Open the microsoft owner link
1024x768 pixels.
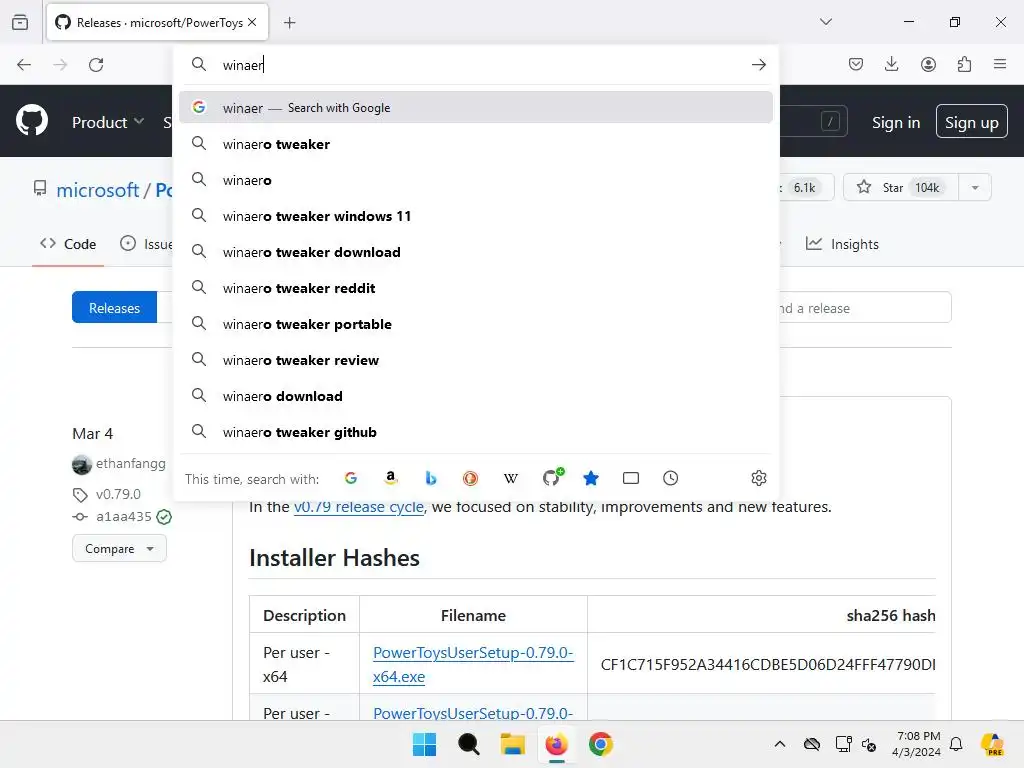click(97, 190)
